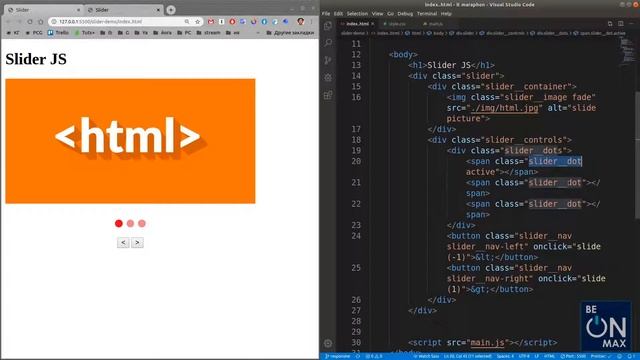Click the red Opera-style extension icon
The height and width of the screenshot is (360, 640).
pyautogui.click(x=232, y=22)
